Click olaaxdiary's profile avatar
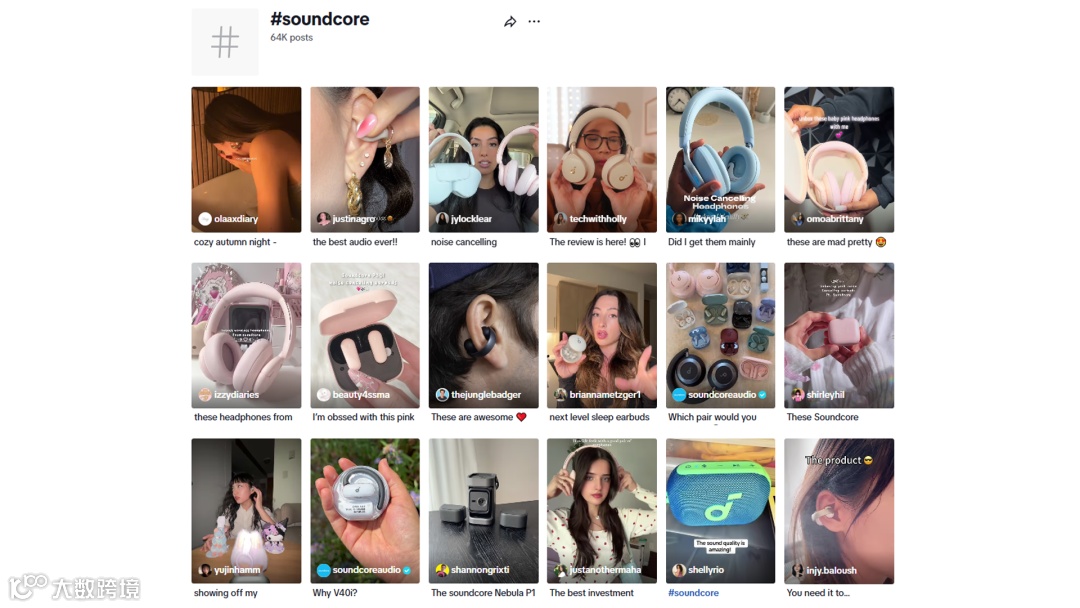Viewport: 1080px width, 608px height. coord(205,219)
